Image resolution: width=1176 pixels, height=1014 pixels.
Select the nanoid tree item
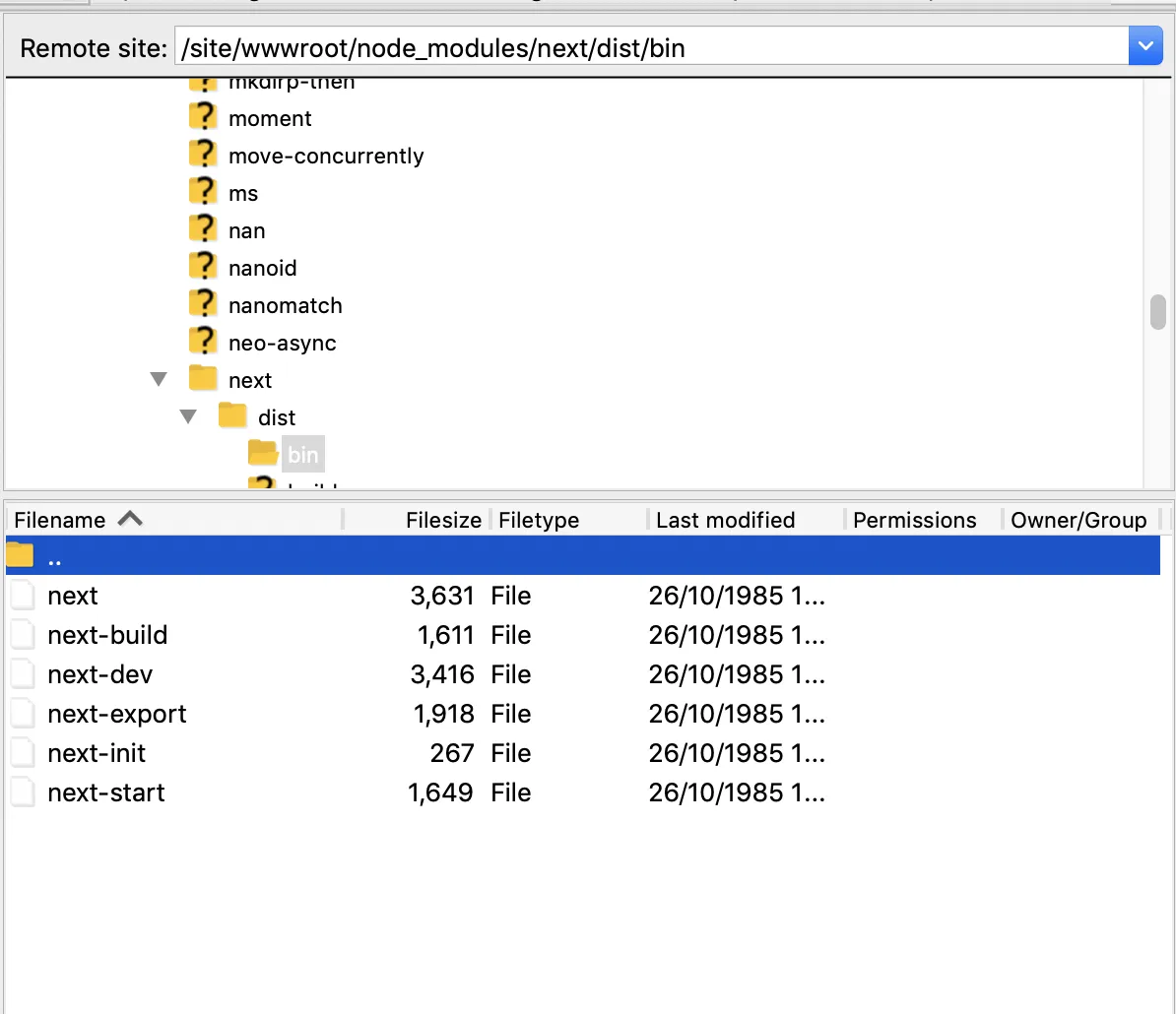click(x=263, y=269)
